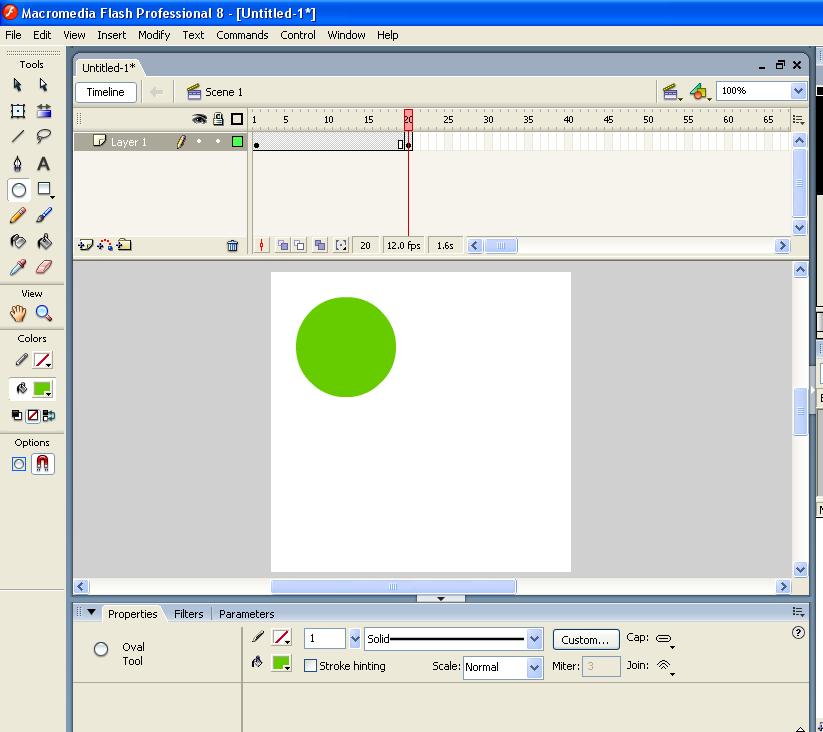
Task: Toggle Snap to Objects magnet
Action: pos(43,464)
